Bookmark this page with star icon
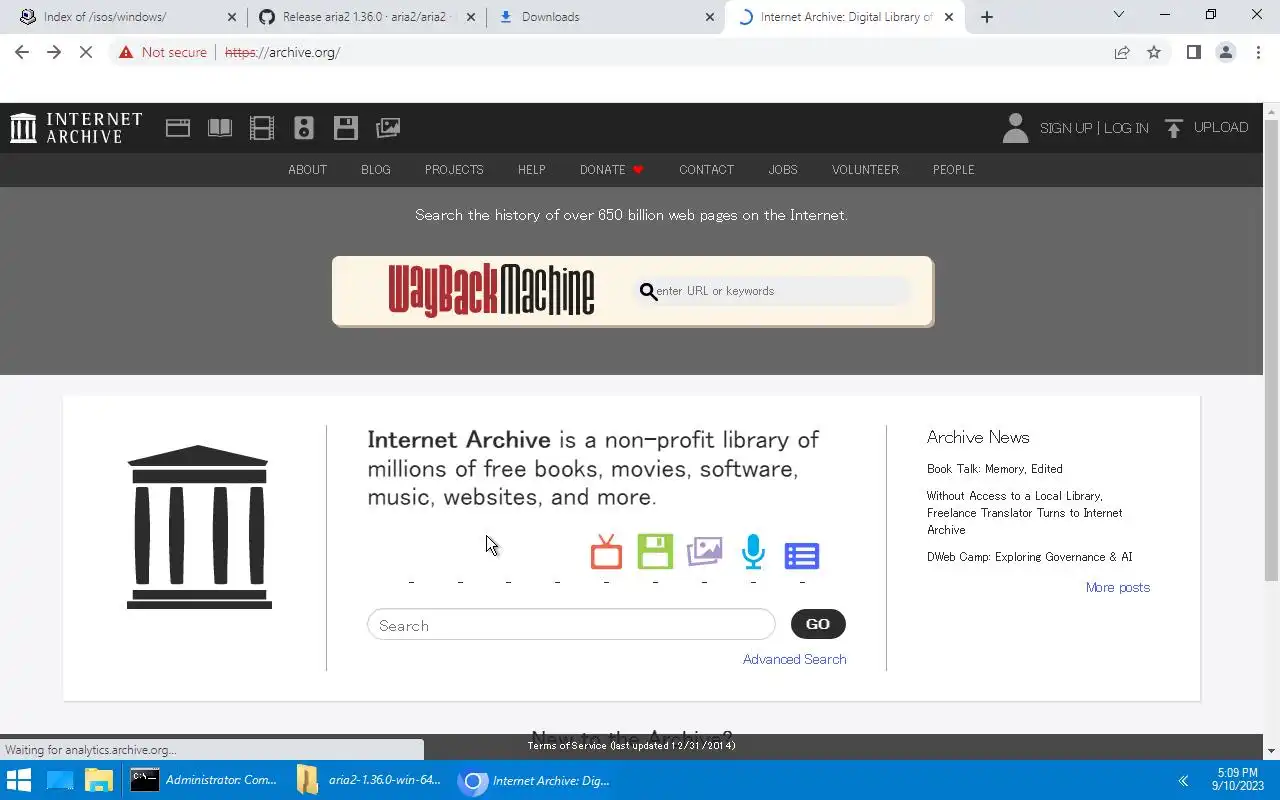 tap(1154, 52)
